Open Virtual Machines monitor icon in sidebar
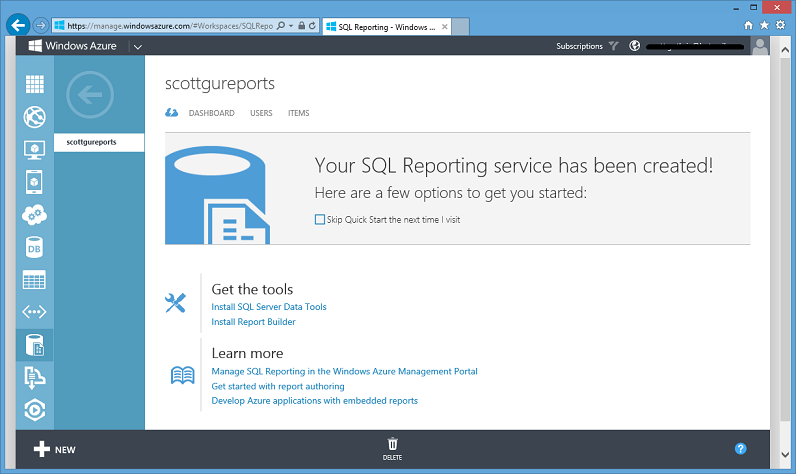The width and height of the screenshot is (796, 474). 35,150
